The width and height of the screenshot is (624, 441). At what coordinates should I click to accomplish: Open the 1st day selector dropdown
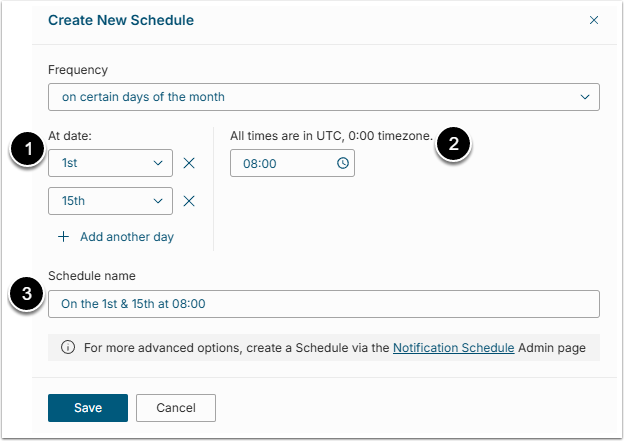pos(110,163)
